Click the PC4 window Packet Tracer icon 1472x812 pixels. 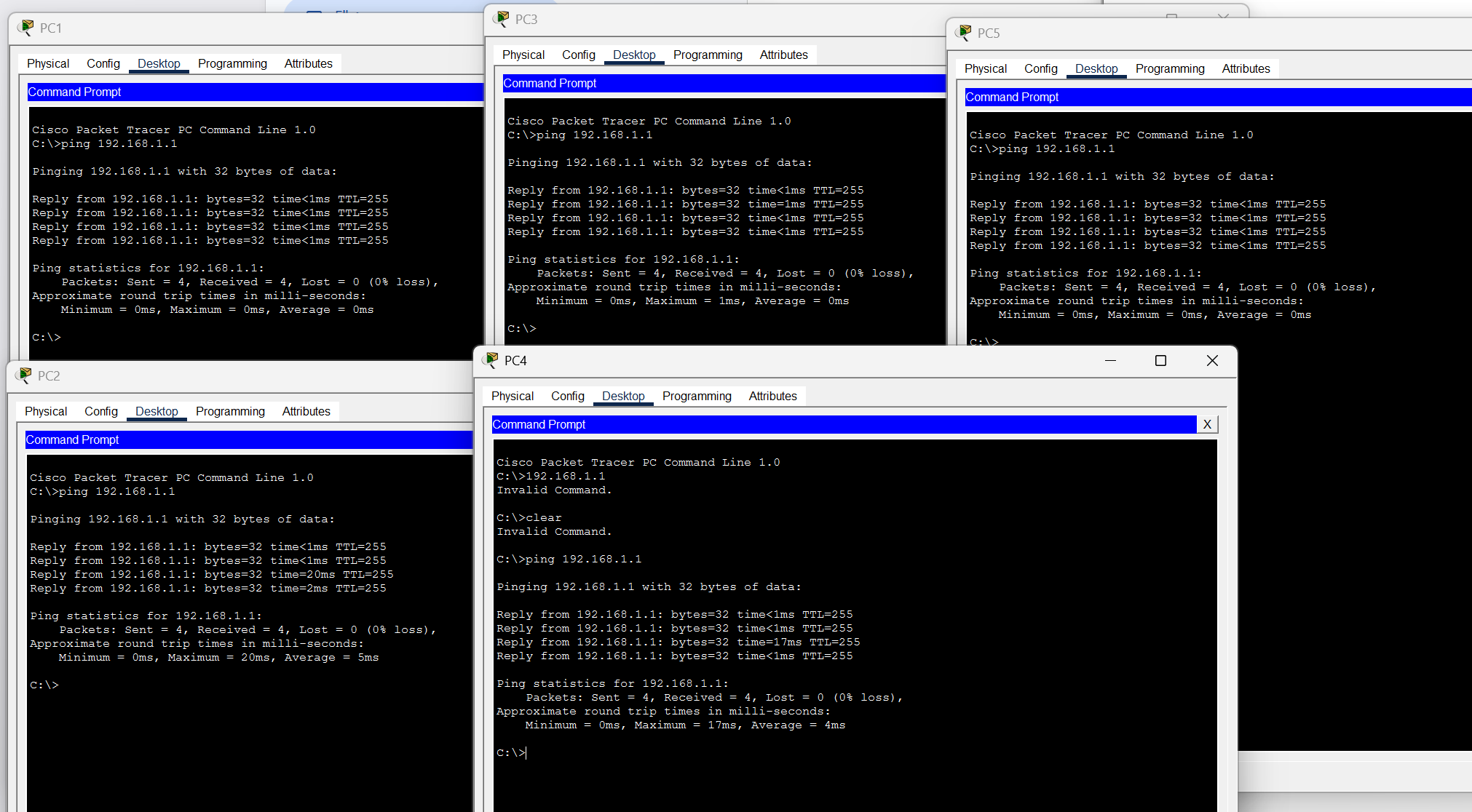490,360
